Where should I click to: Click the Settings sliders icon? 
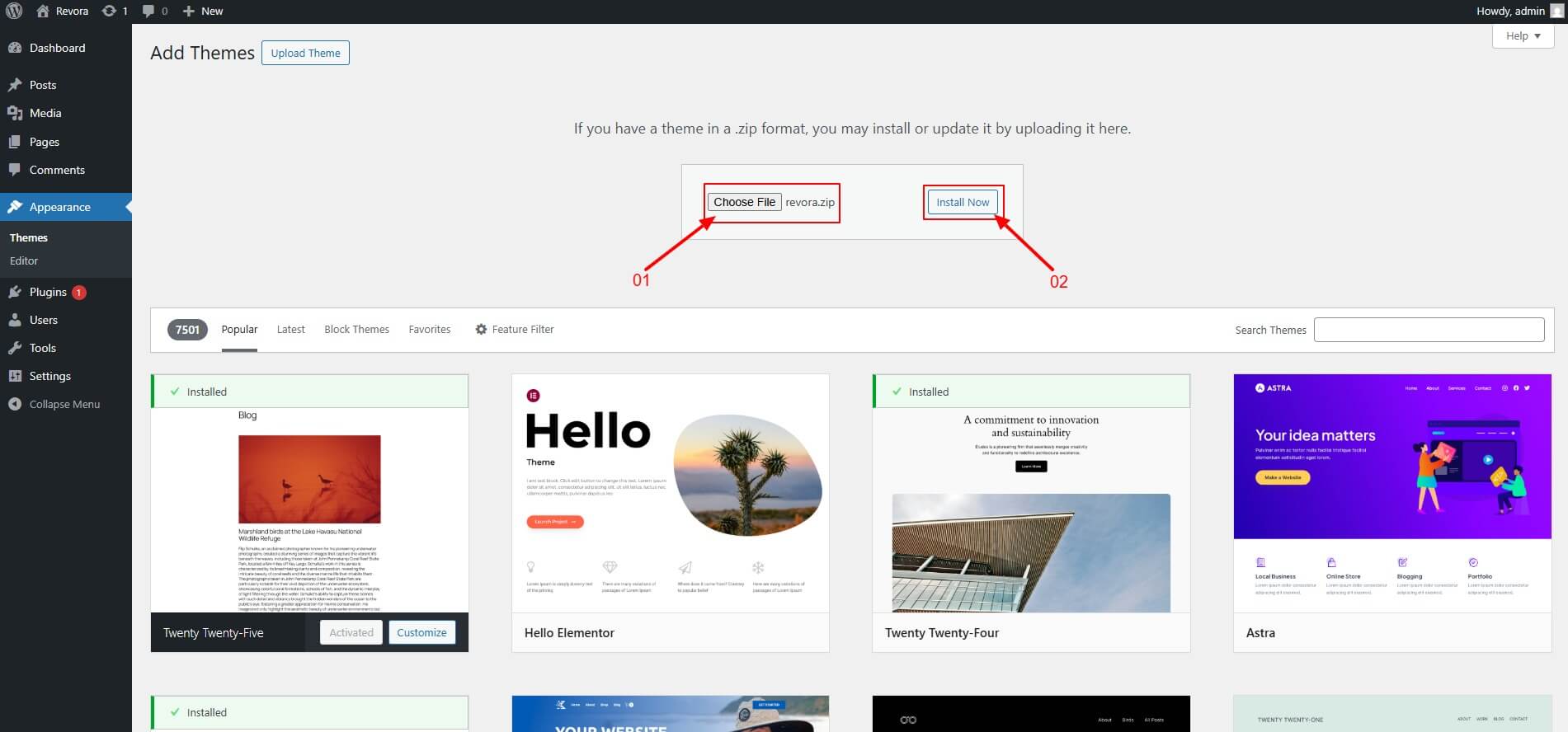(15, 376)
